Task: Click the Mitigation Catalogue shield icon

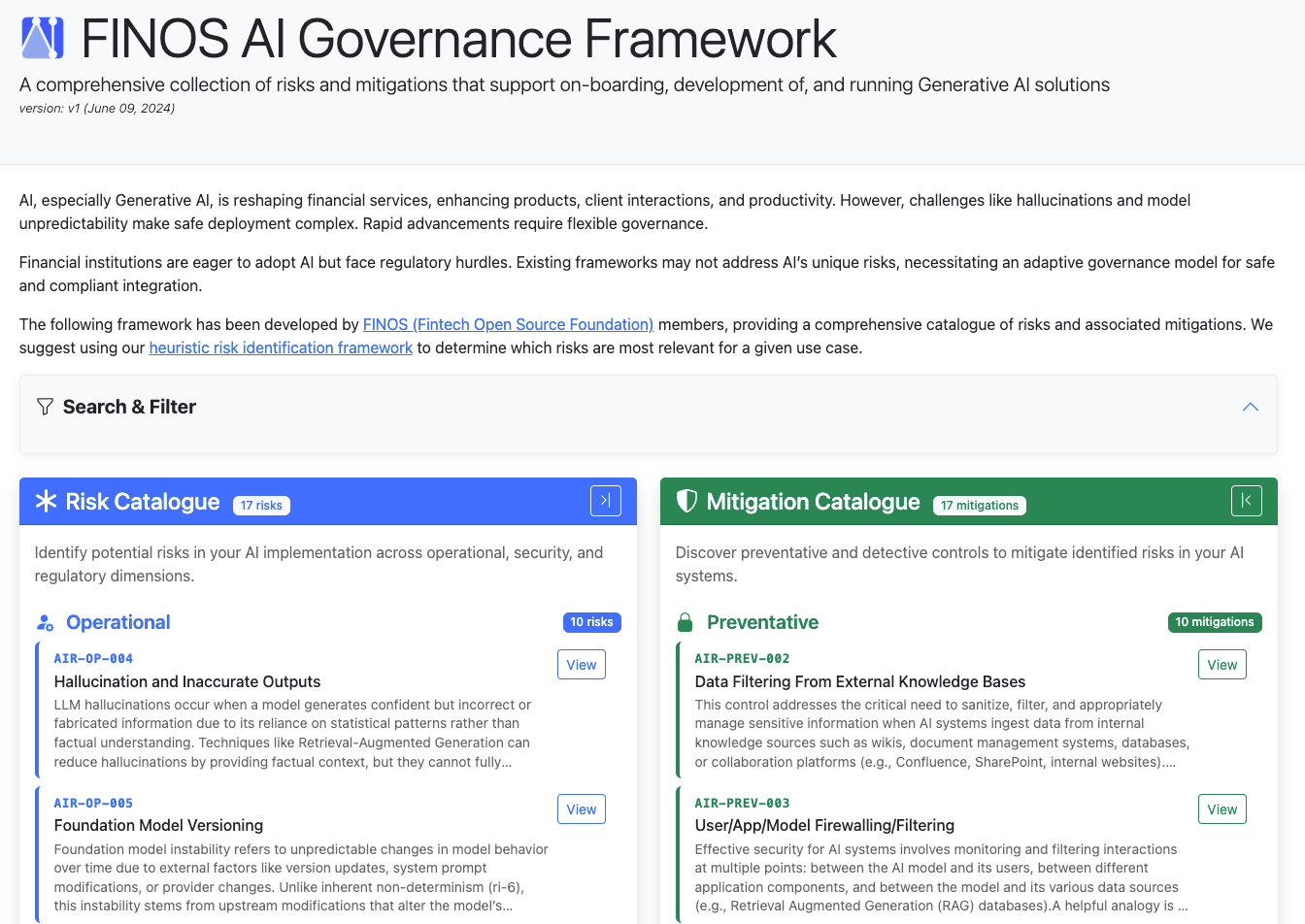Action: 686,501
